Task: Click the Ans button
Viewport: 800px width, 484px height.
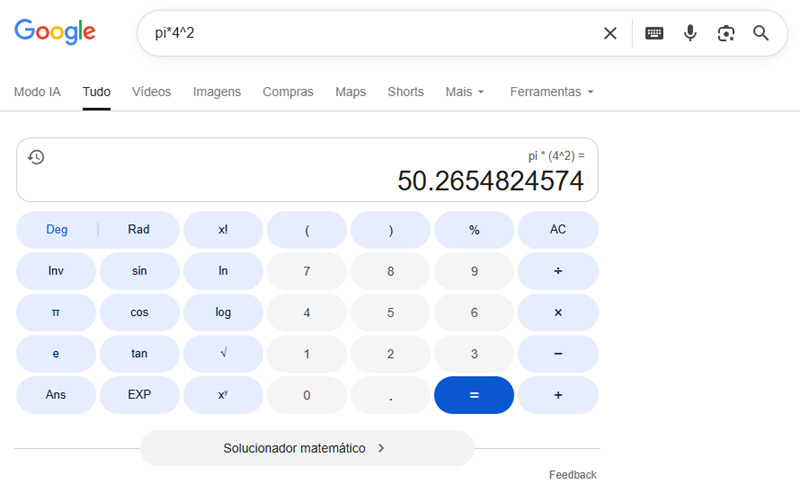Action: (x=56, y=395)
